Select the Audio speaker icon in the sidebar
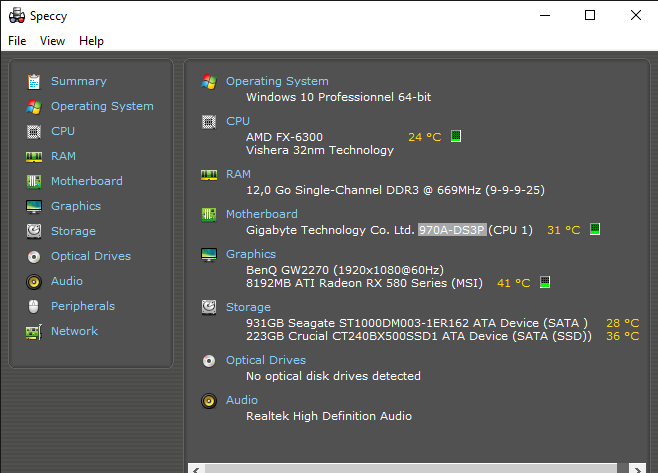 click(x=34, y=281)
